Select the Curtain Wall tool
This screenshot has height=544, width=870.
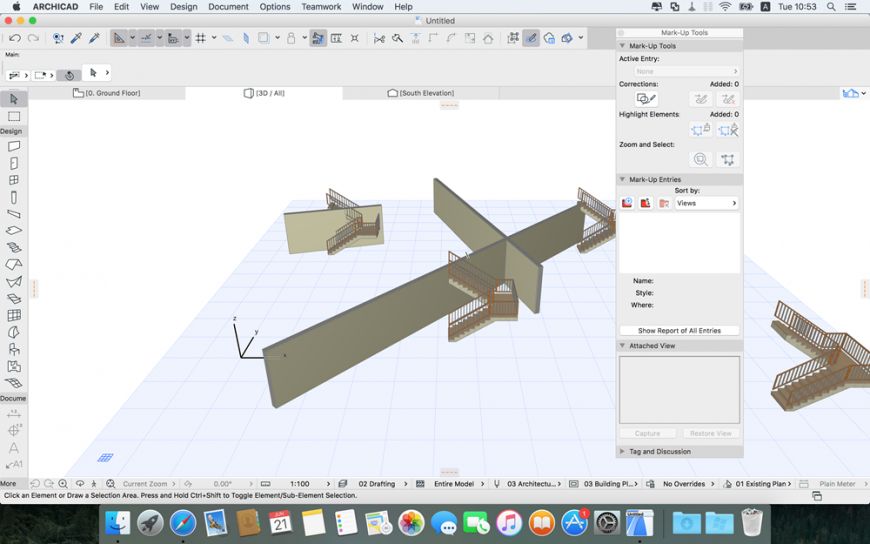[14, 315]
